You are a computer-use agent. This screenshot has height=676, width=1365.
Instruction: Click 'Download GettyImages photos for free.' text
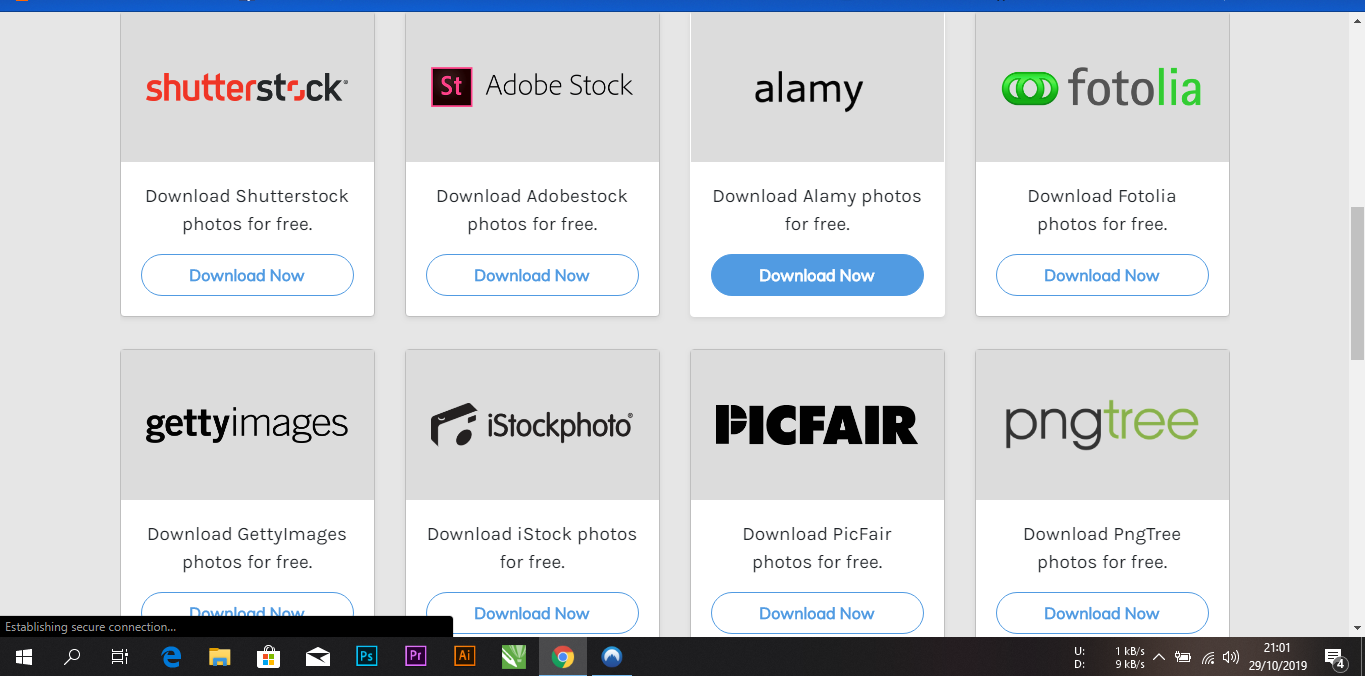coord(247,548)
